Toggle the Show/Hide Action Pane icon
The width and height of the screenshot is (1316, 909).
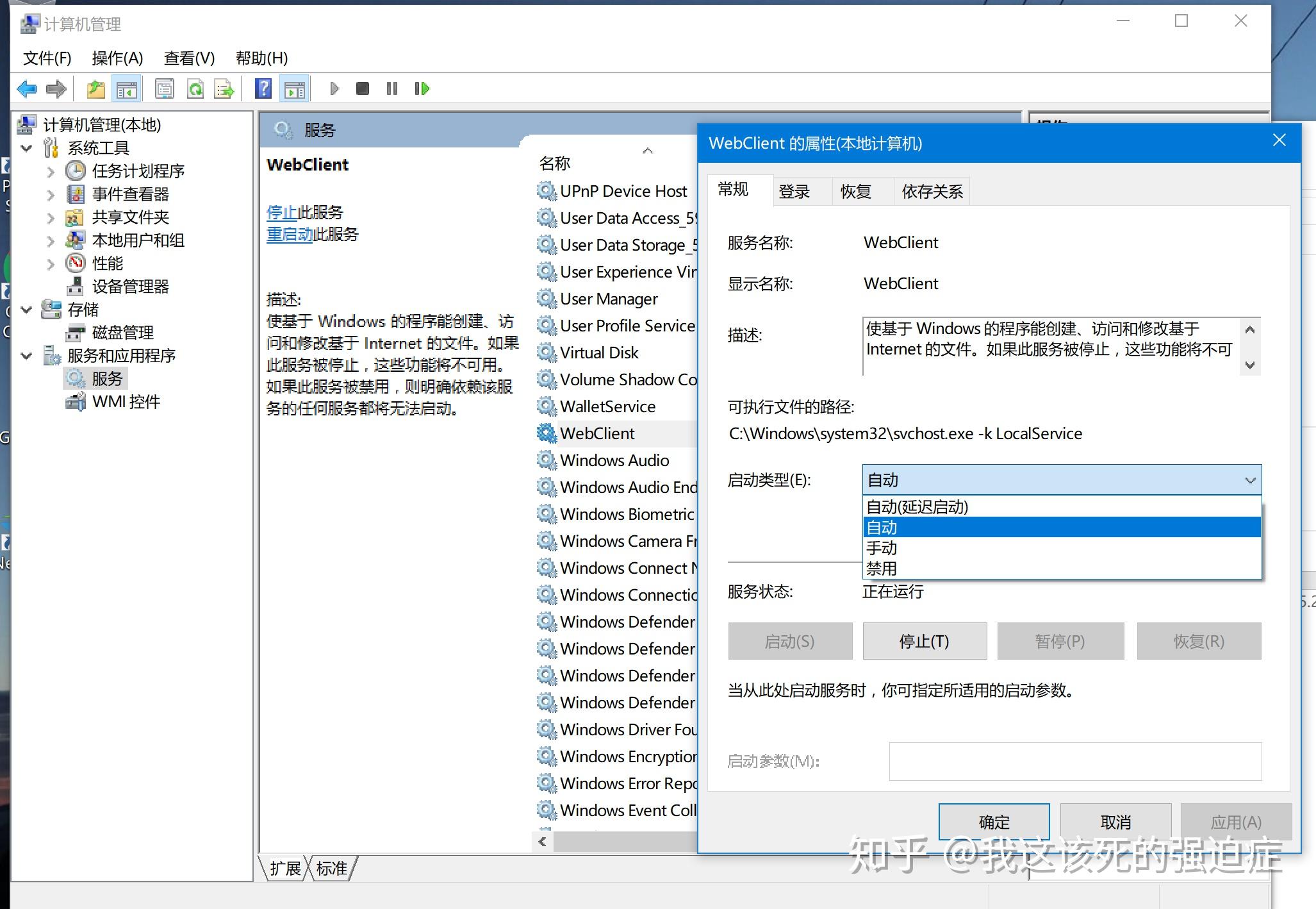pos(295,88)
